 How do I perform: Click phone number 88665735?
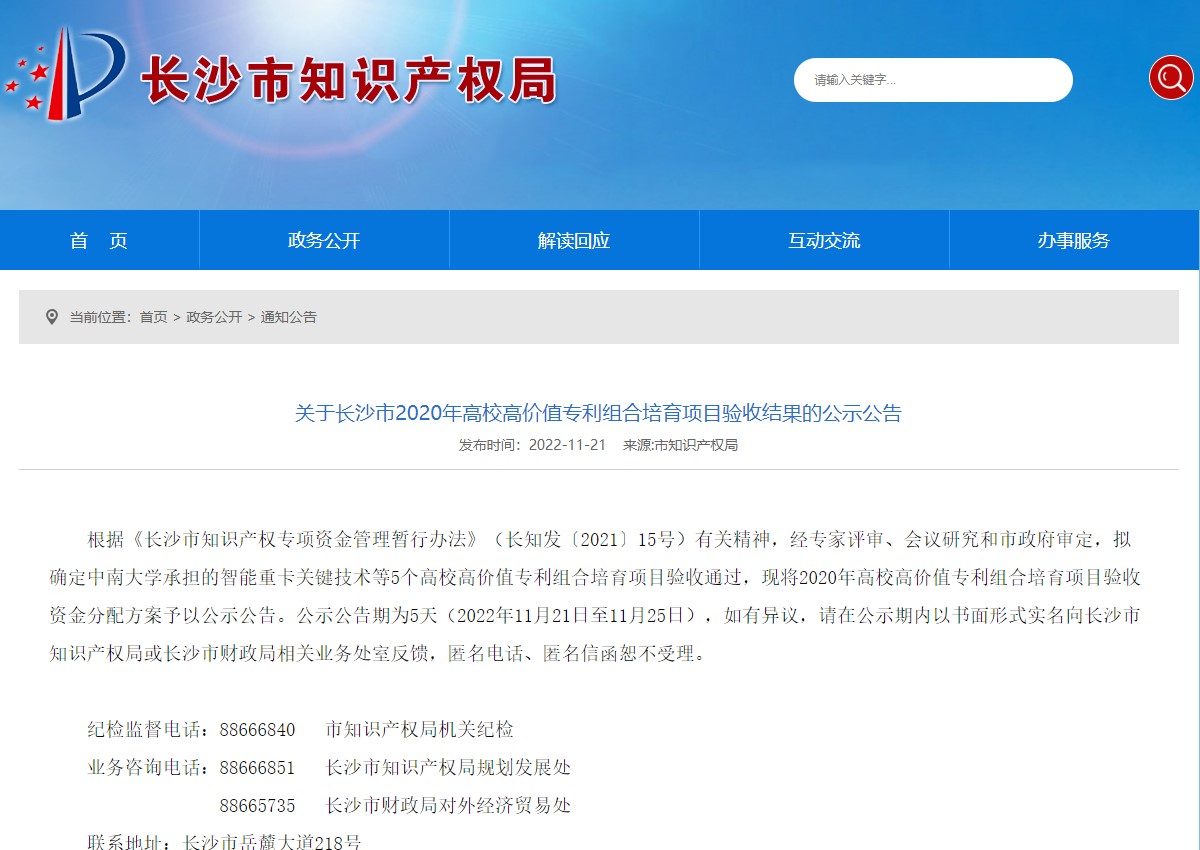coord(257,806)
